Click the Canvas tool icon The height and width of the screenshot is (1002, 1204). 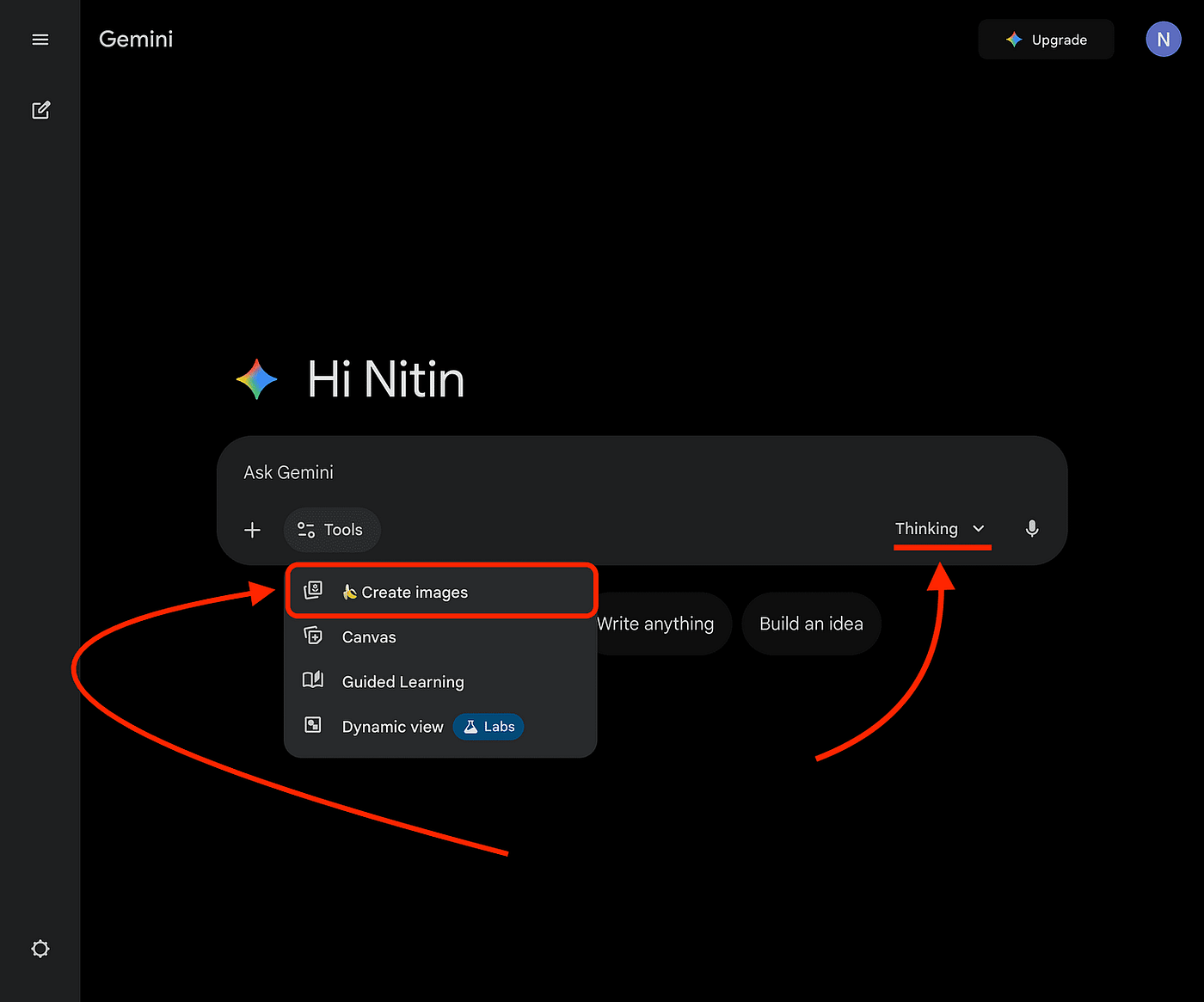313,636
